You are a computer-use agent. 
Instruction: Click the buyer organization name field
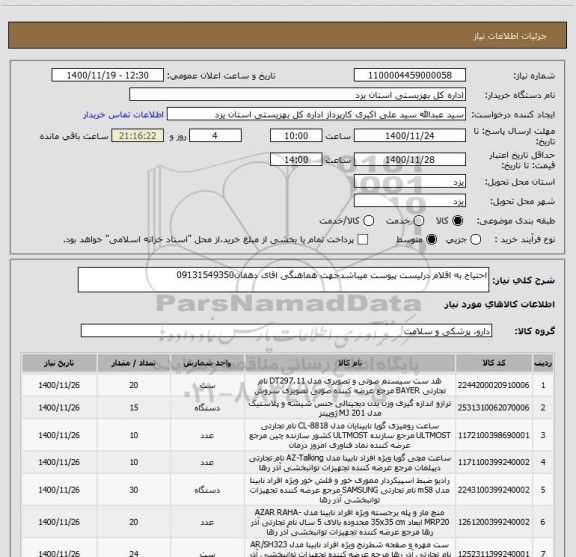(x=298, y=95)
